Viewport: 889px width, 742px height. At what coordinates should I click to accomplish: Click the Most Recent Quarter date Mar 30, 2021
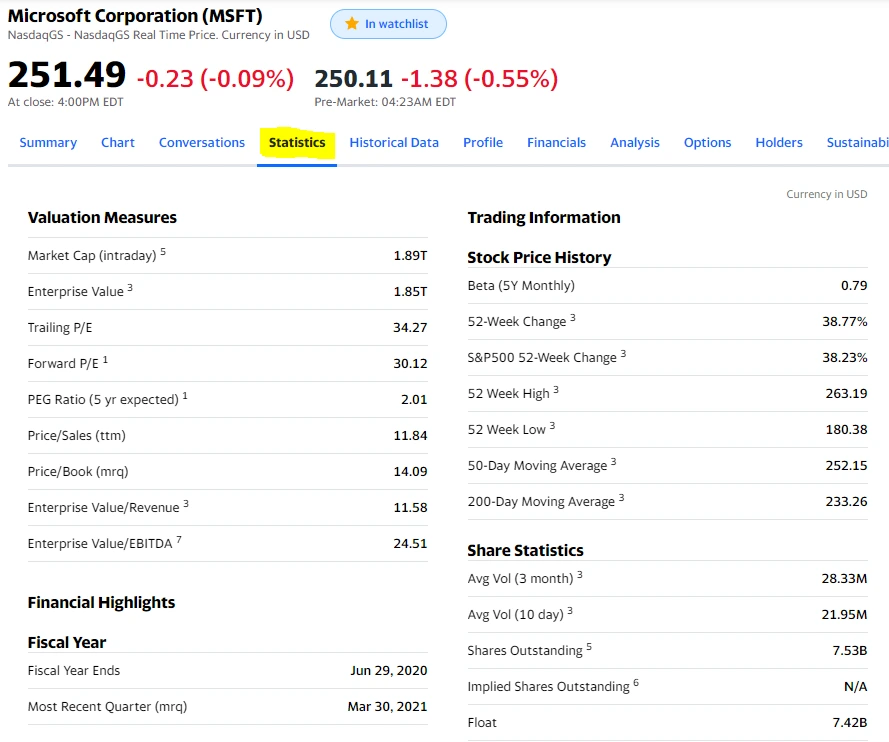coord(387,706)
